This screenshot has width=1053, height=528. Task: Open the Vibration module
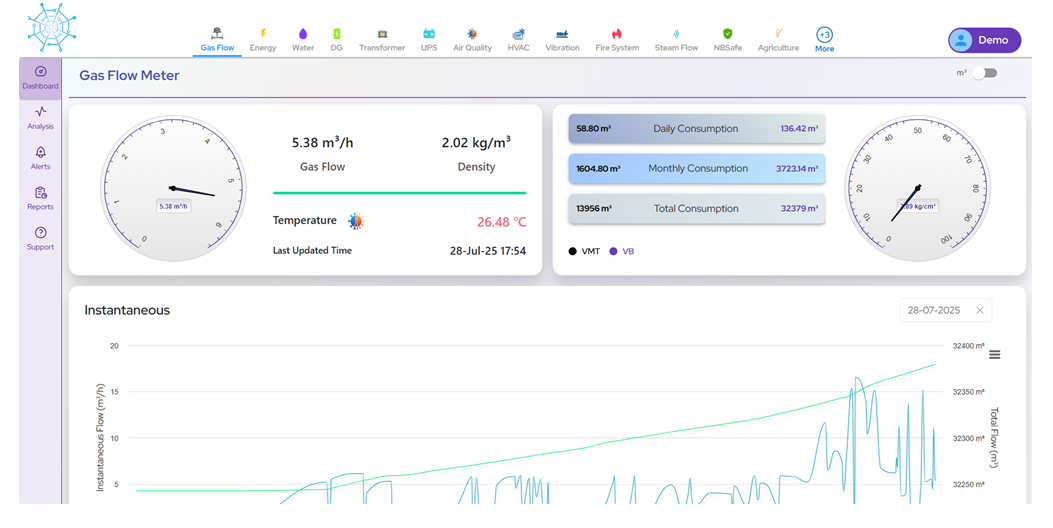coord(562,40)
